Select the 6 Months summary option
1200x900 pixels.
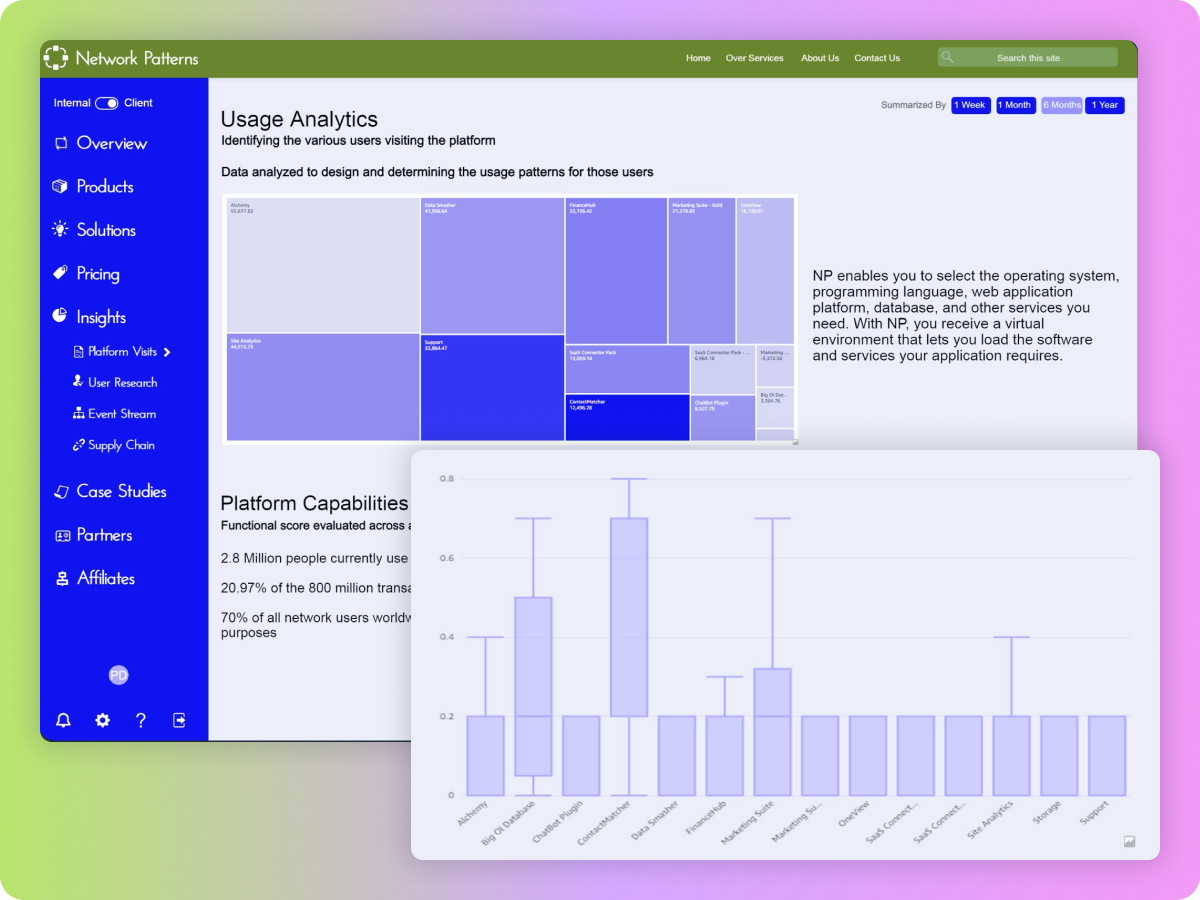pos(1062,105)
